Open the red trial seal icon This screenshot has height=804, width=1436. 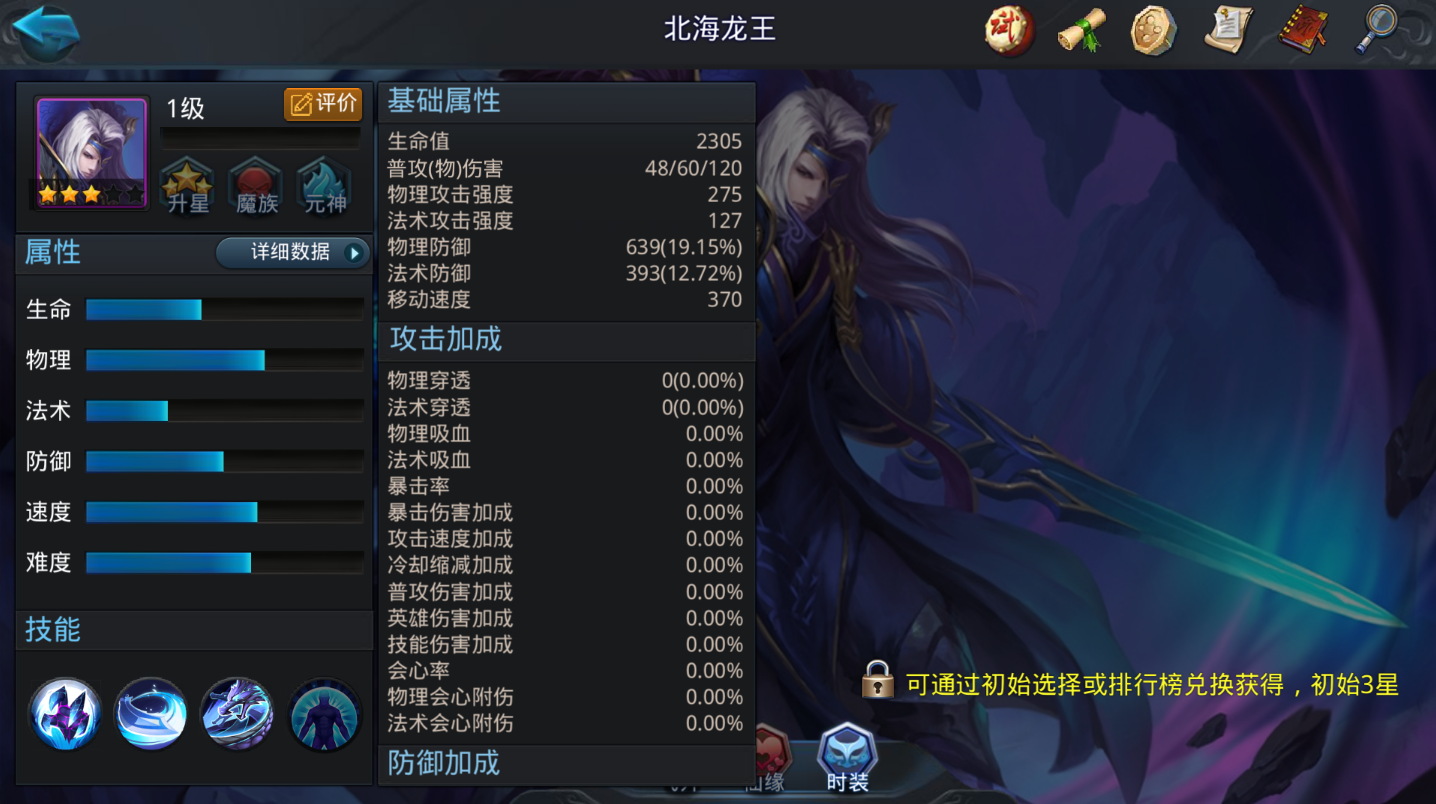point(1008,30)
